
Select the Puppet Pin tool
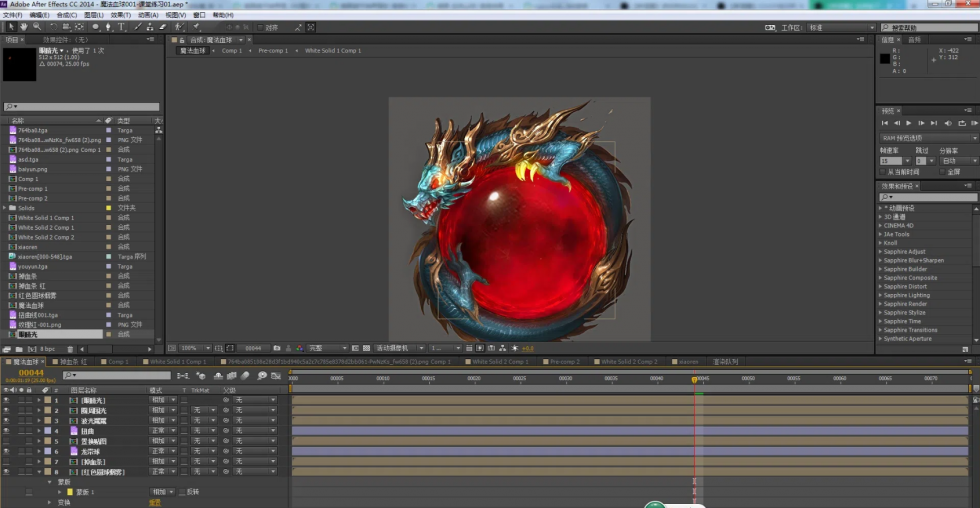coord(196,27)
